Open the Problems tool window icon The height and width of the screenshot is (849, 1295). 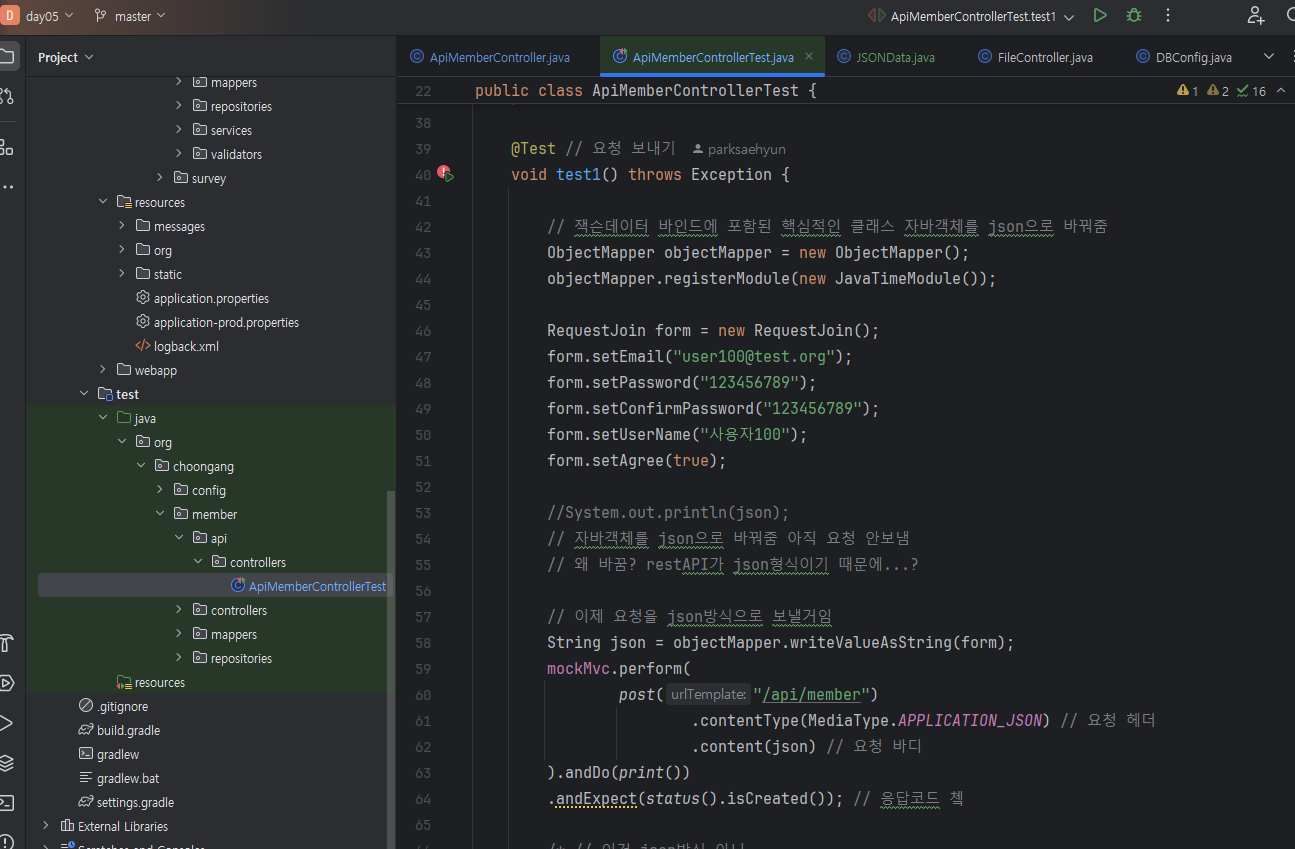click(6, 840)
